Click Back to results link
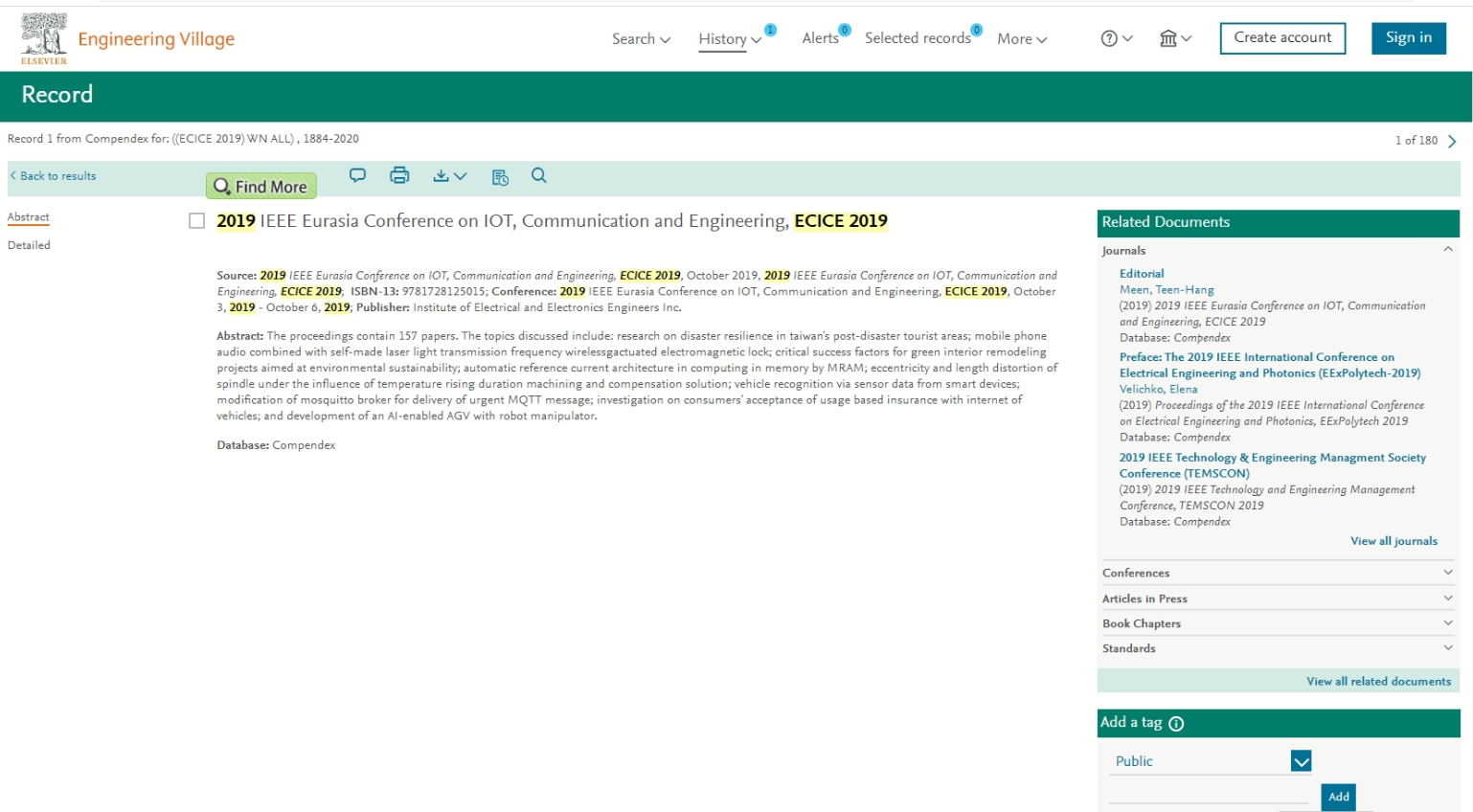The height and width of the screenshot is (812, 1473). tap(54, 176)
